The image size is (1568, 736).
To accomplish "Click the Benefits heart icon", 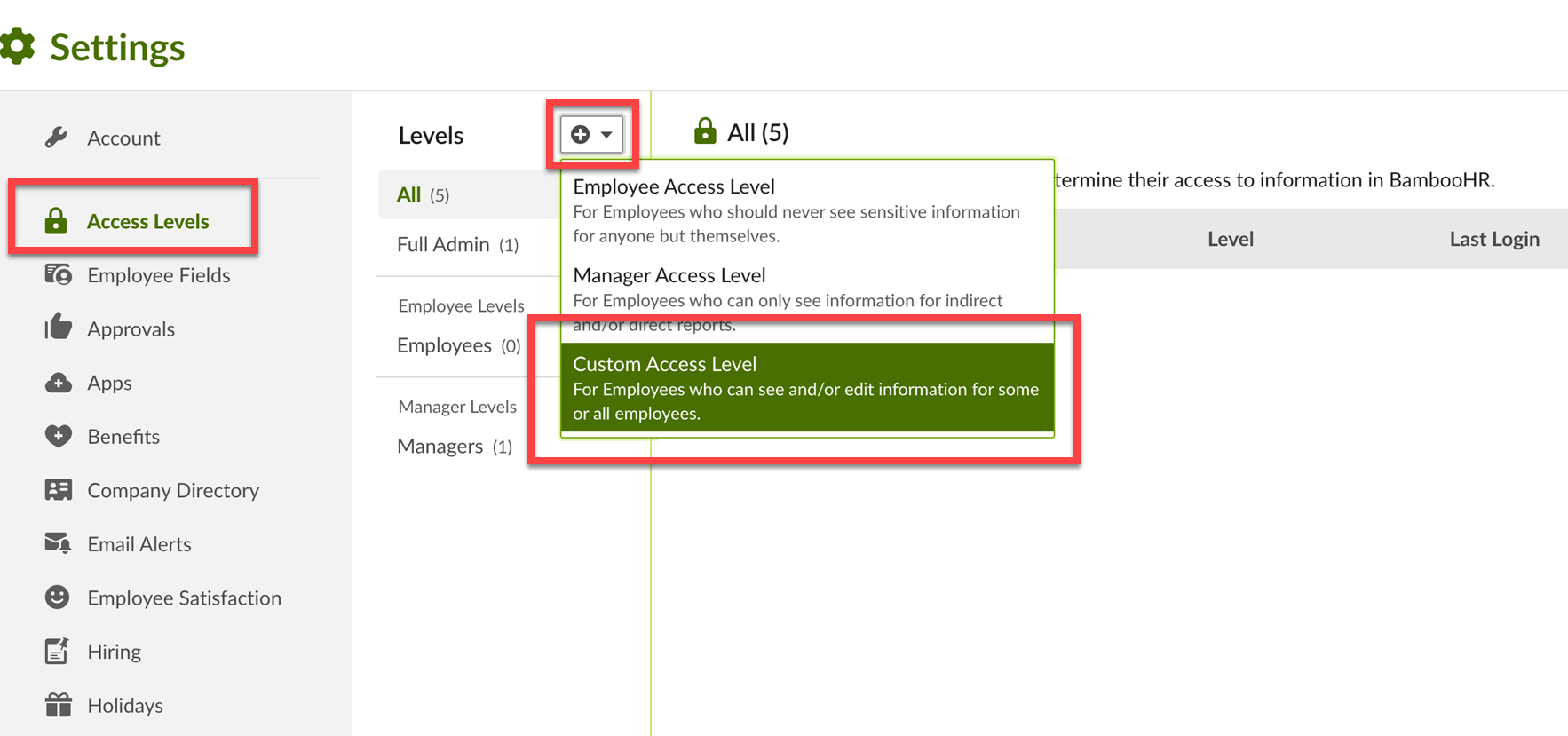I will click(x=58, y=436).
